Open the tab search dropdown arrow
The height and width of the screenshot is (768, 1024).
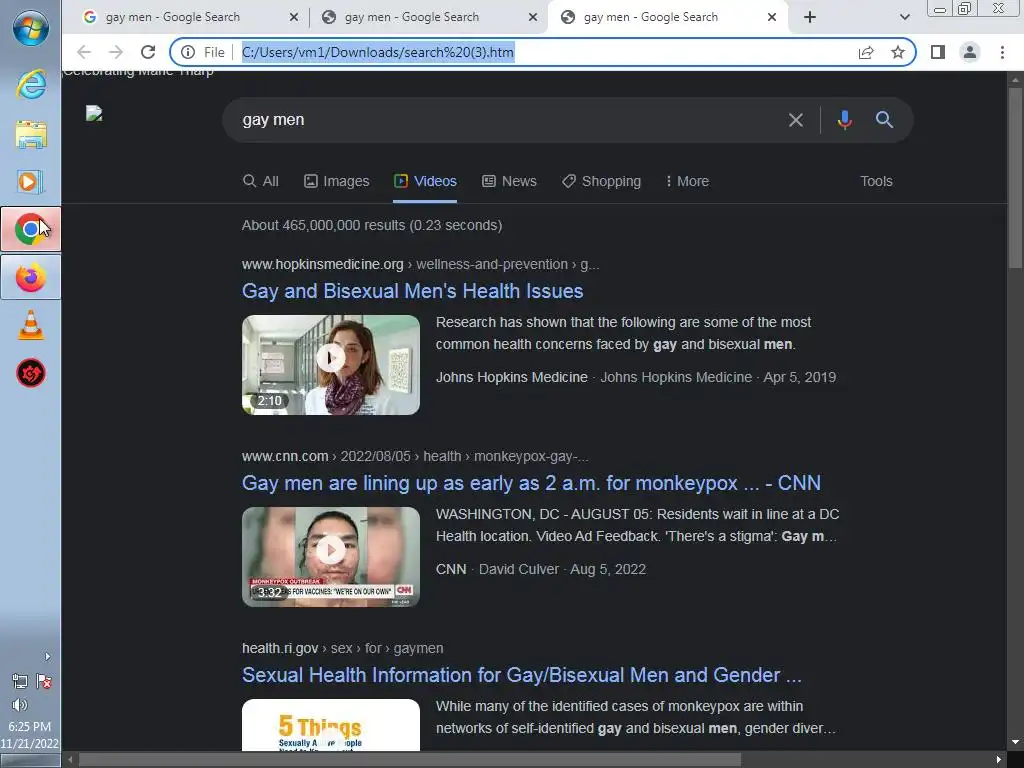(x=904, y=18)
